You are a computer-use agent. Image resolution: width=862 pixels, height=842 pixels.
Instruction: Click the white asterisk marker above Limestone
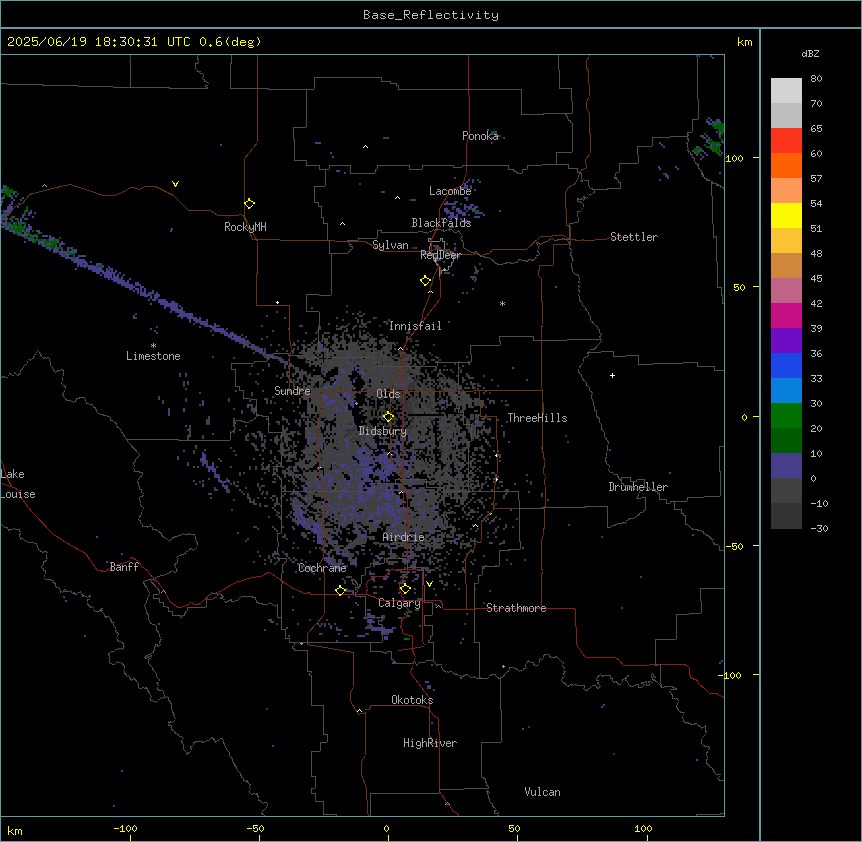pyautogui.click(x=153, y=346)
